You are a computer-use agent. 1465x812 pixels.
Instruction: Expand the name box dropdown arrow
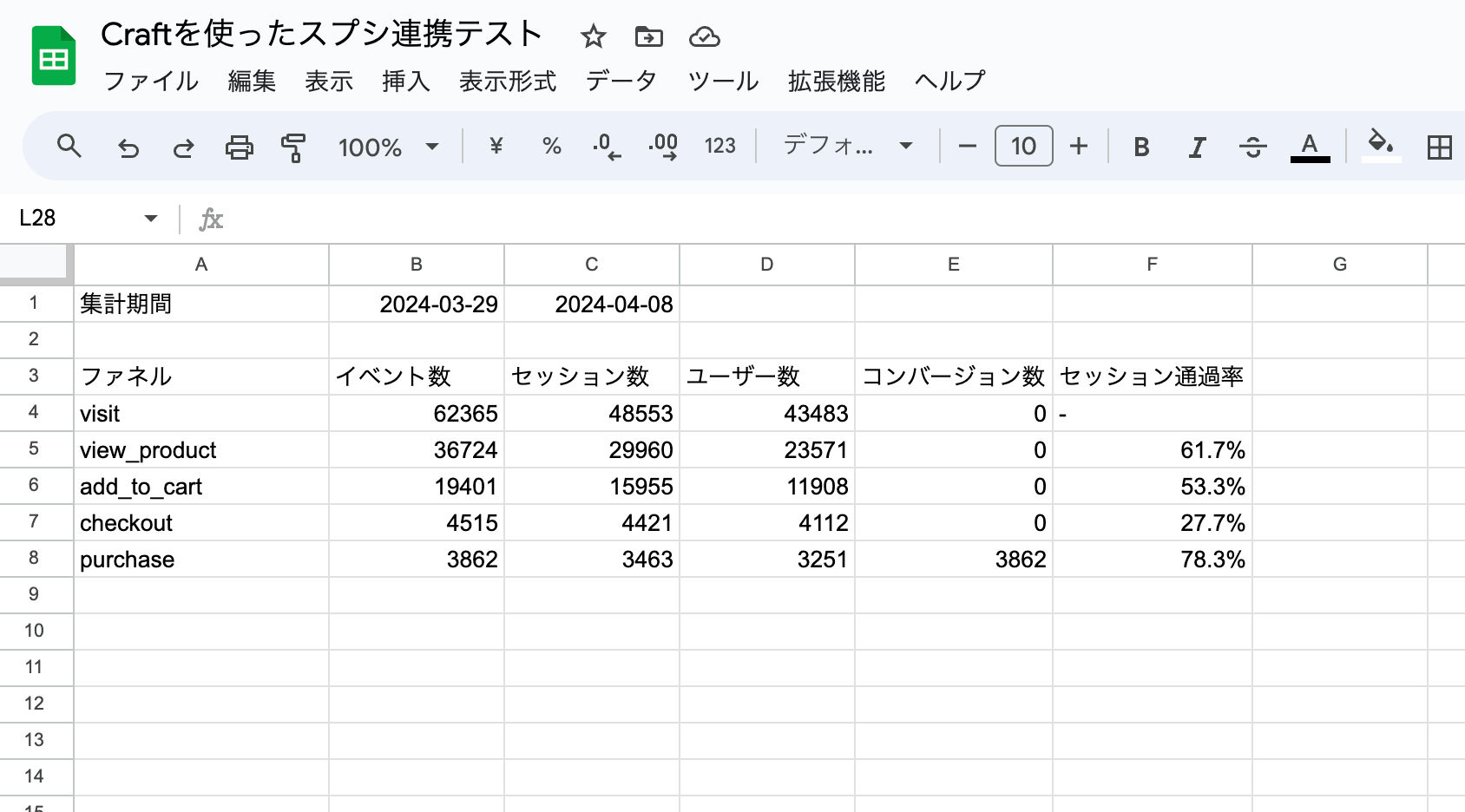click(x=151, y=218)
